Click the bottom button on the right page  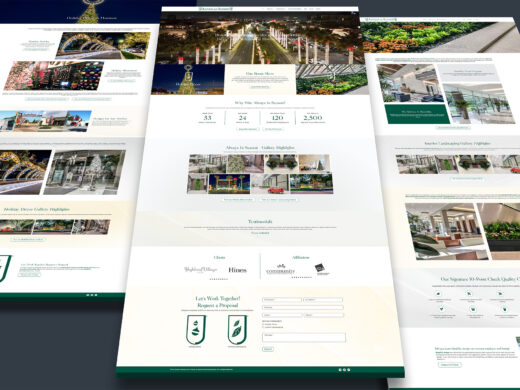pyautogui.click(x=450, y=365)
